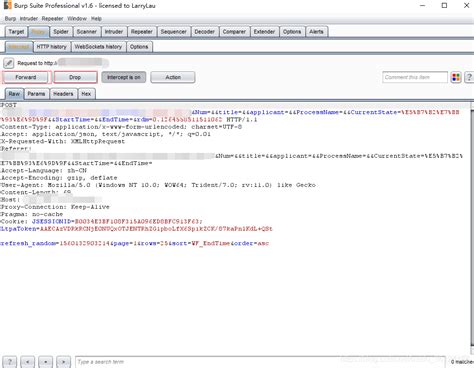The height and width of the screenshot is (368, 474).
Task: Click the Burp Suite logo icon
Action: click(7, 5)
